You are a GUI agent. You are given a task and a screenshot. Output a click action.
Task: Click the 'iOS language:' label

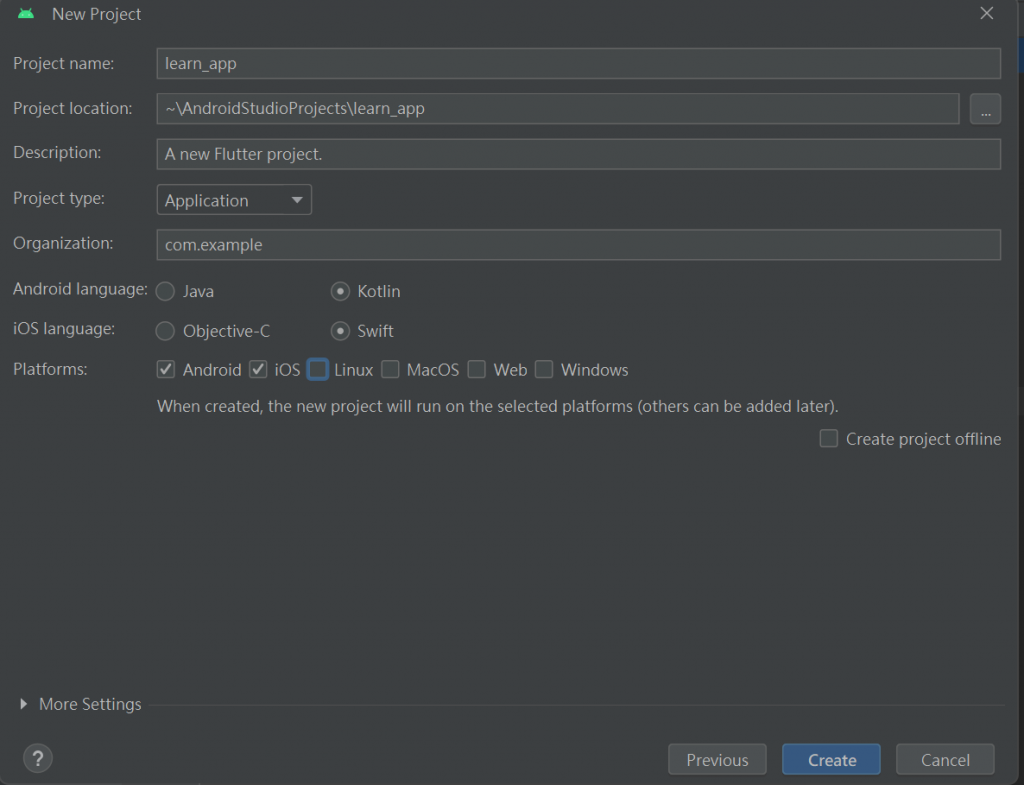64,328
